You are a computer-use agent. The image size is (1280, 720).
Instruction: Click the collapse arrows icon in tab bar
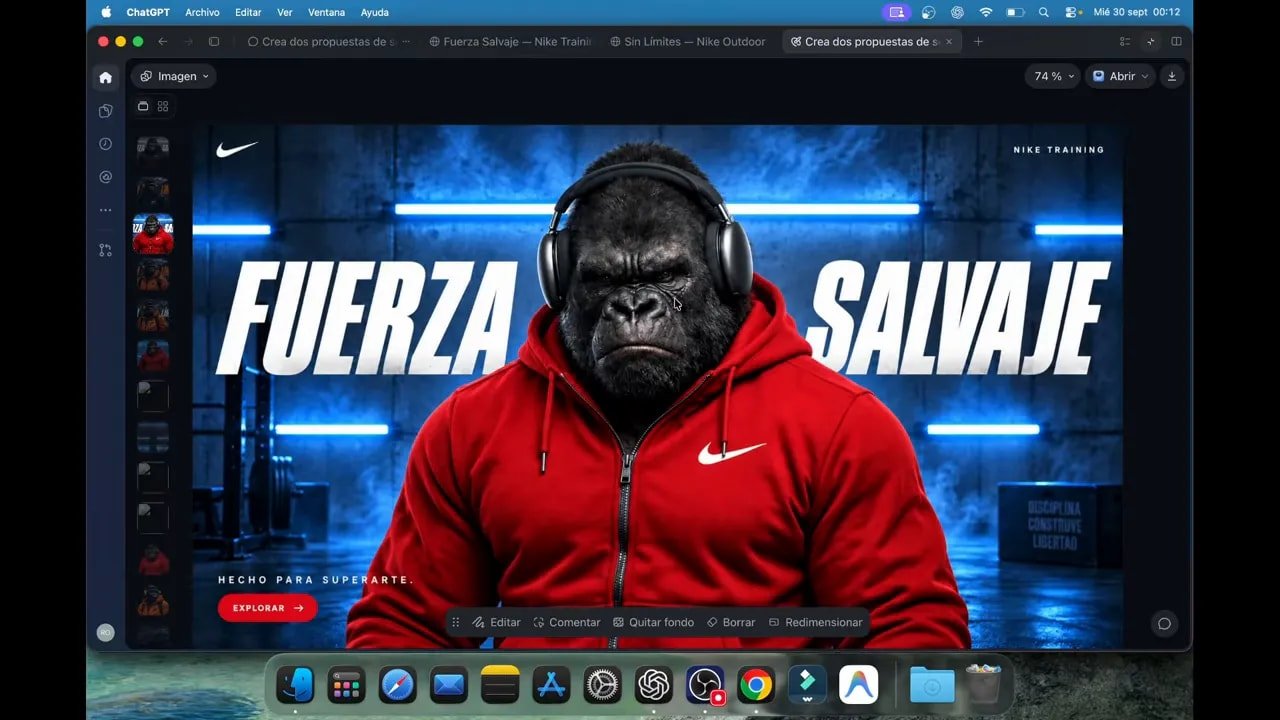[1150, 41]
